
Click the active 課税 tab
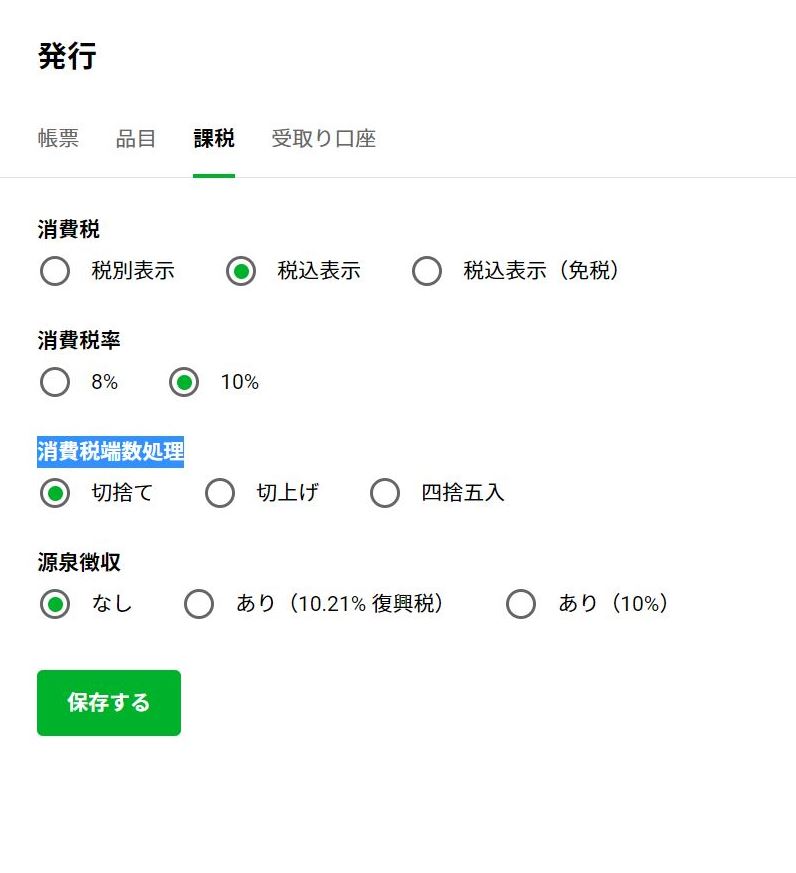(214, 139)
